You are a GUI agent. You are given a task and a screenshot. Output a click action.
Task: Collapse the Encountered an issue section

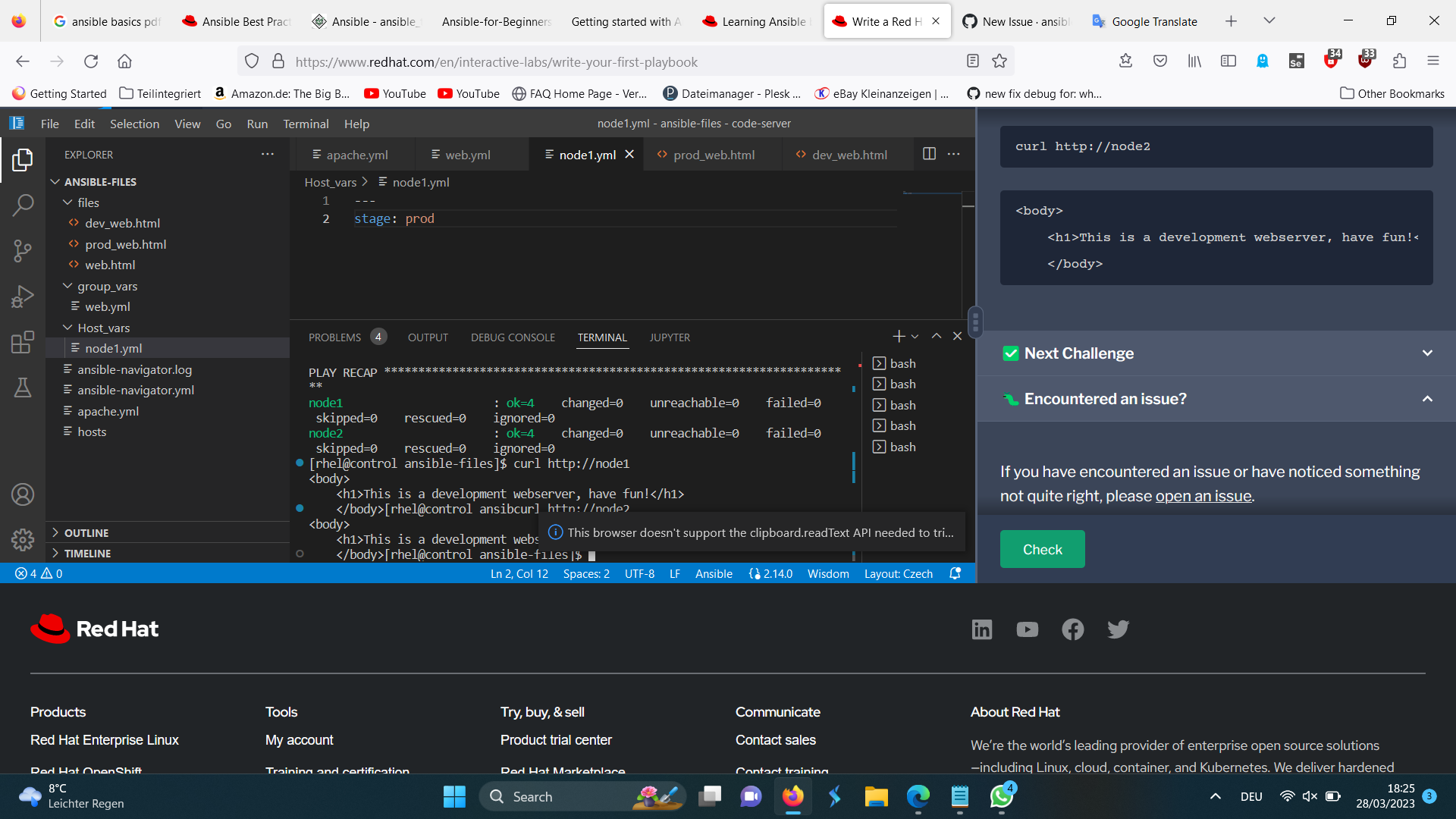(x=1426, y=398)
